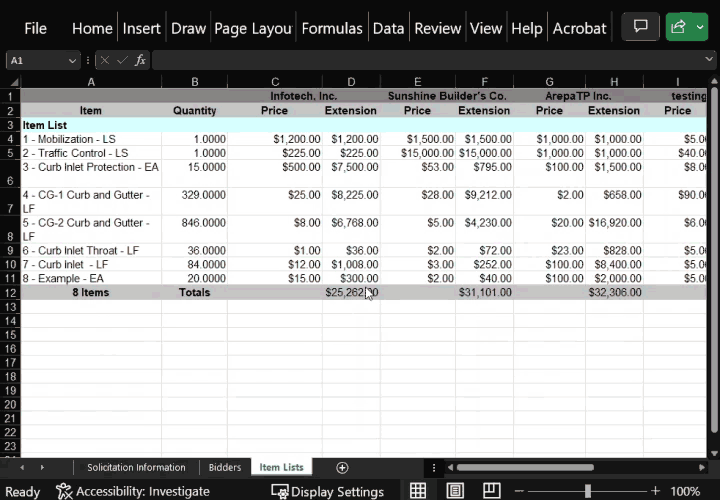Select the '8 Items' cell
The width and height of the screenshot is (720, 500).
point(91,292)
